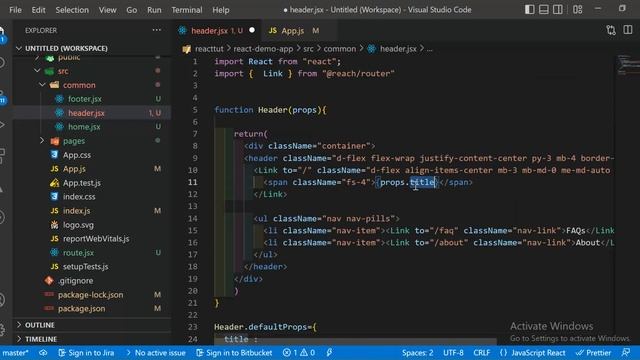The width and height of the screenshot is (640, 360).
Task: Click the master branch indicator
Action: 15,353
